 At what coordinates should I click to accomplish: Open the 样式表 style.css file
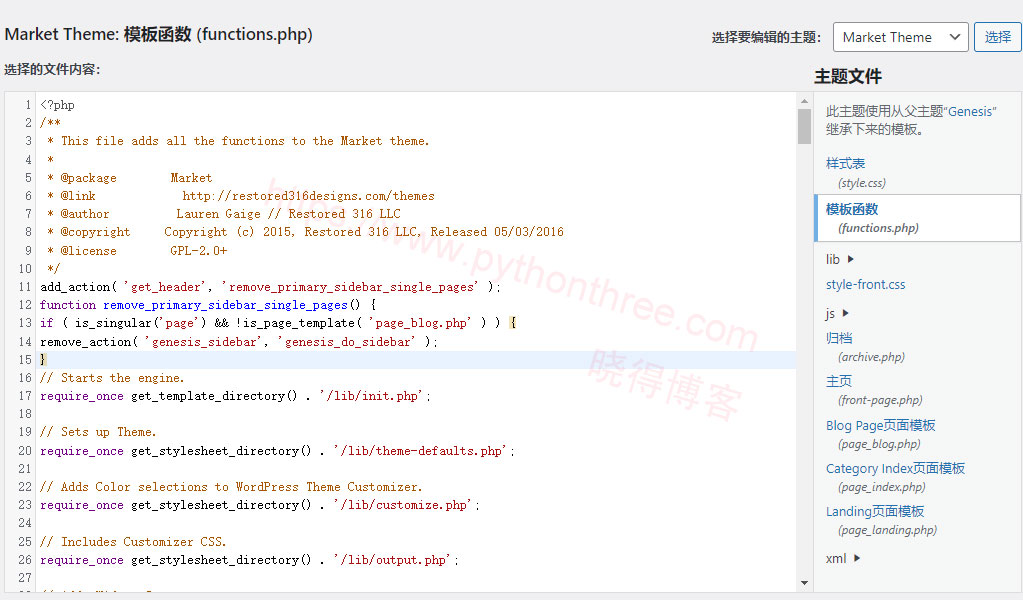[845, 163]
